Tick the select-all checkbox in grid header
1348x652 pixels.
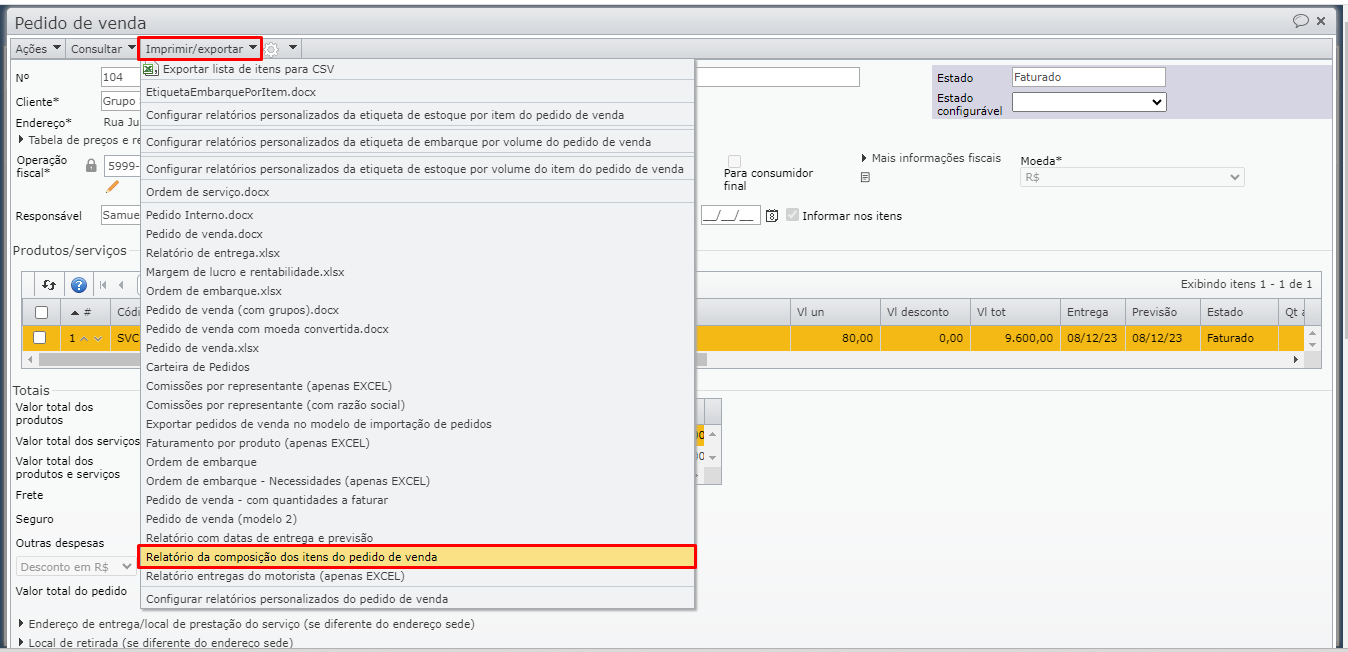tap(41, 312)
